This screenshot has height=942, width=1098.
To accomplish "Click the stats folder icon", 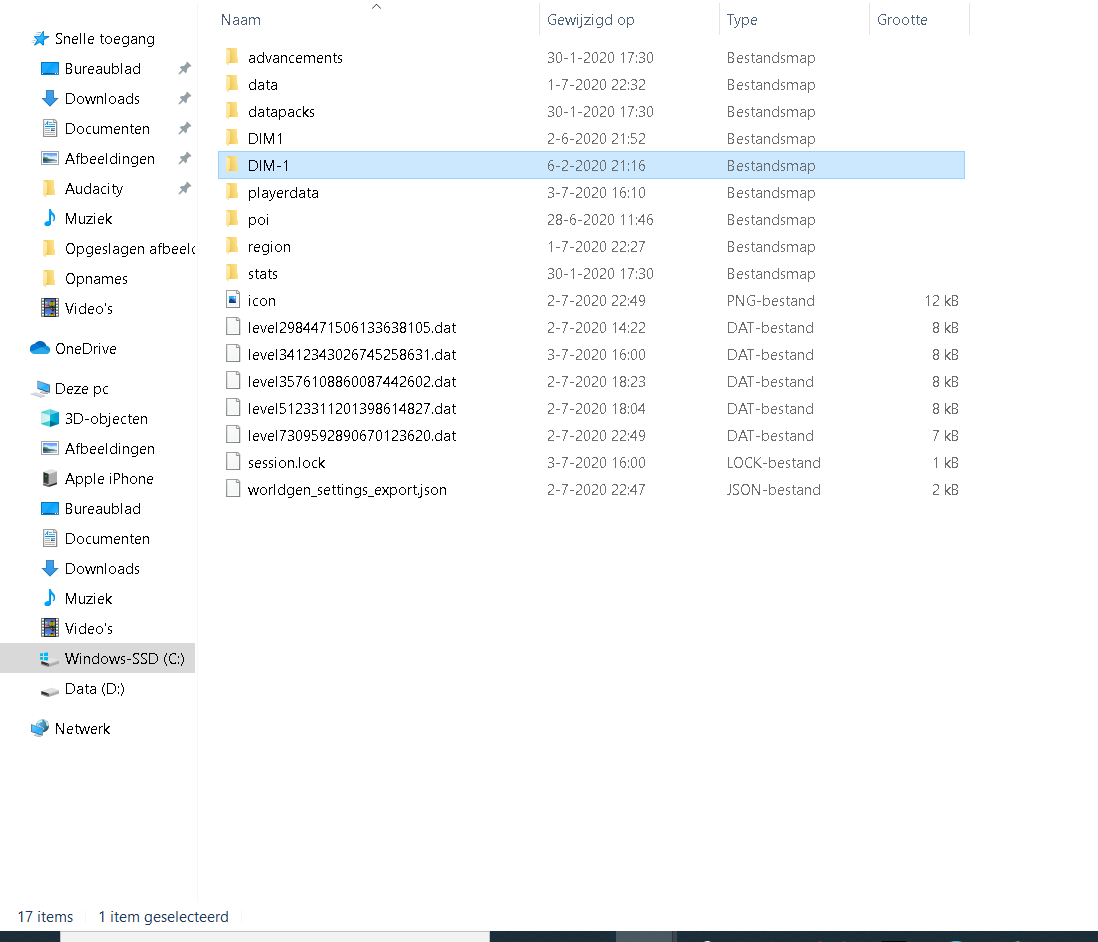I will [x=232, y=273].
